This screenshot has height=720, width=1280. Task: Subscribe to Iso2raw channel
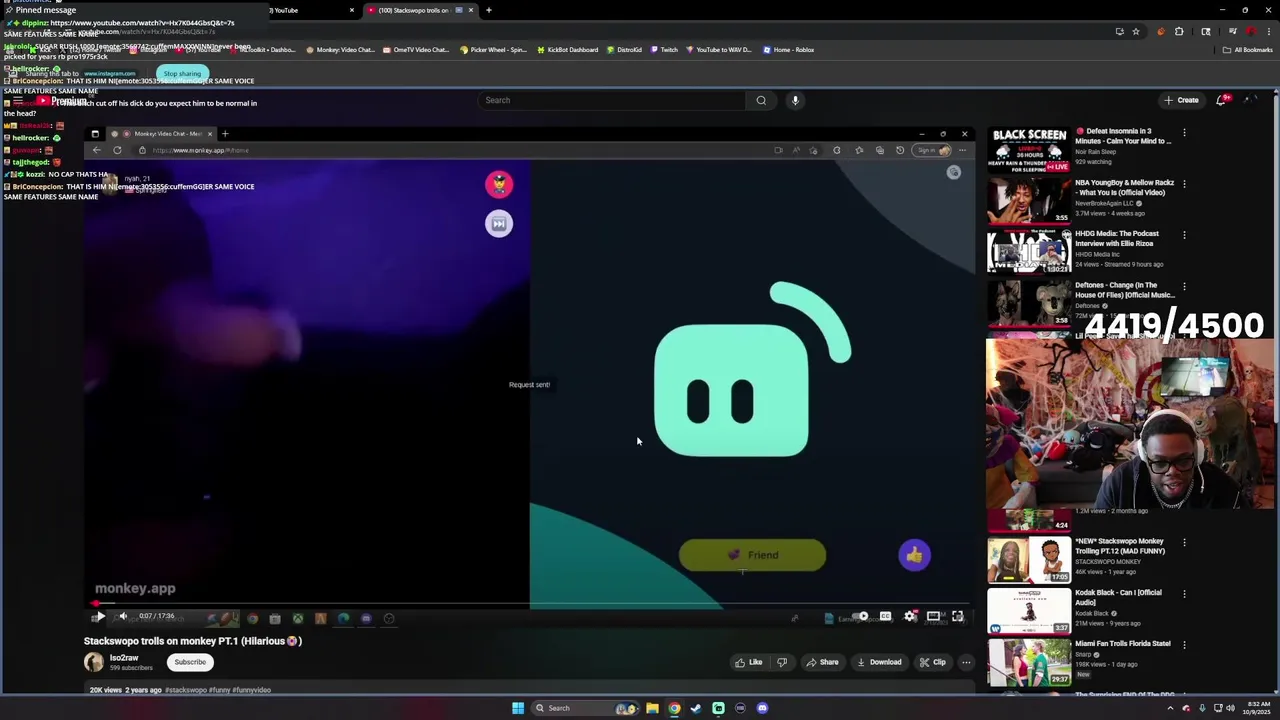pos(190,662)
